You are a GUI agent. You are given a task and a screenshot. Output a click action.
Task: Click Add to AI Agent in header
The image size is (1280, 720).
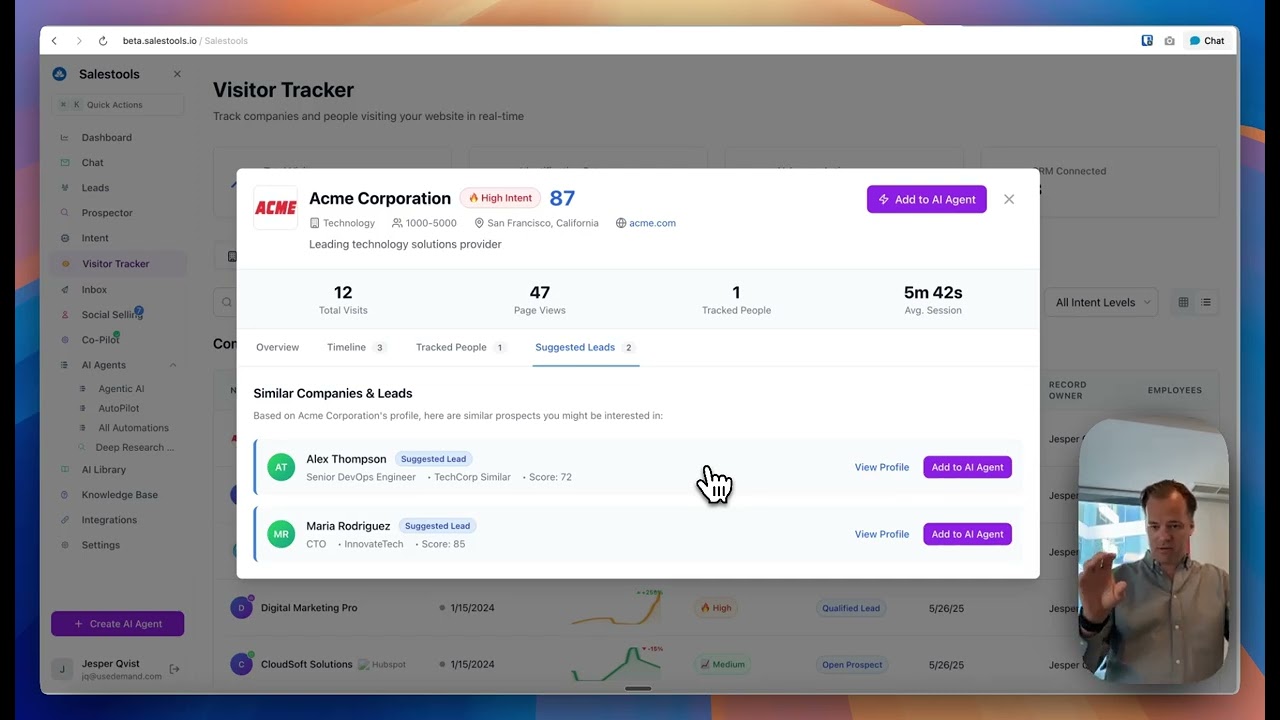(x=927, y=199)
